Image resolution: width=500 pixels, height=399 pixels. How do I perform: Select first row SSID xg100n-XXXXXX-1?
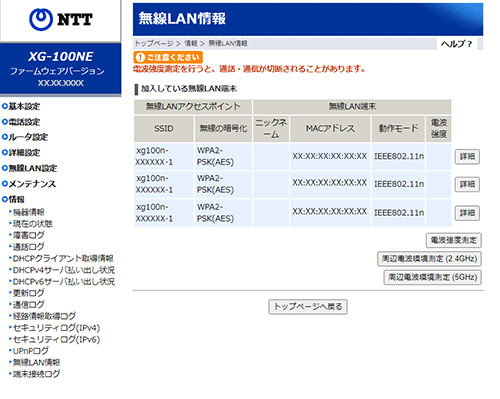164,156
